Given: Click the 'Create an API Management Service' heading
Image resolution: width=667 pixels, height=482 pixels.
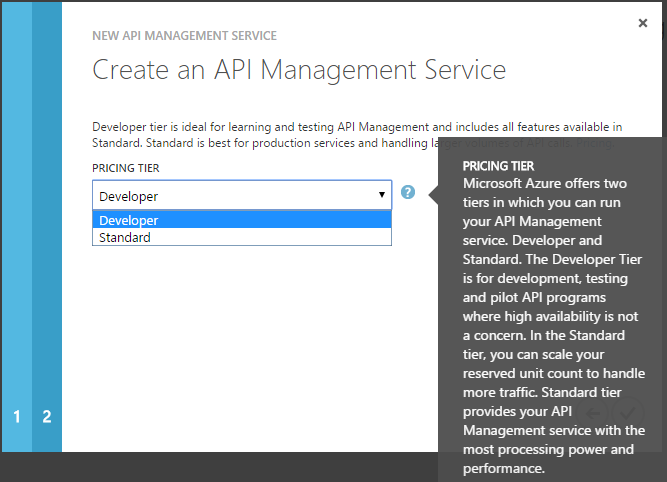Looking at the screenshot, I should [x=299, y=70].
